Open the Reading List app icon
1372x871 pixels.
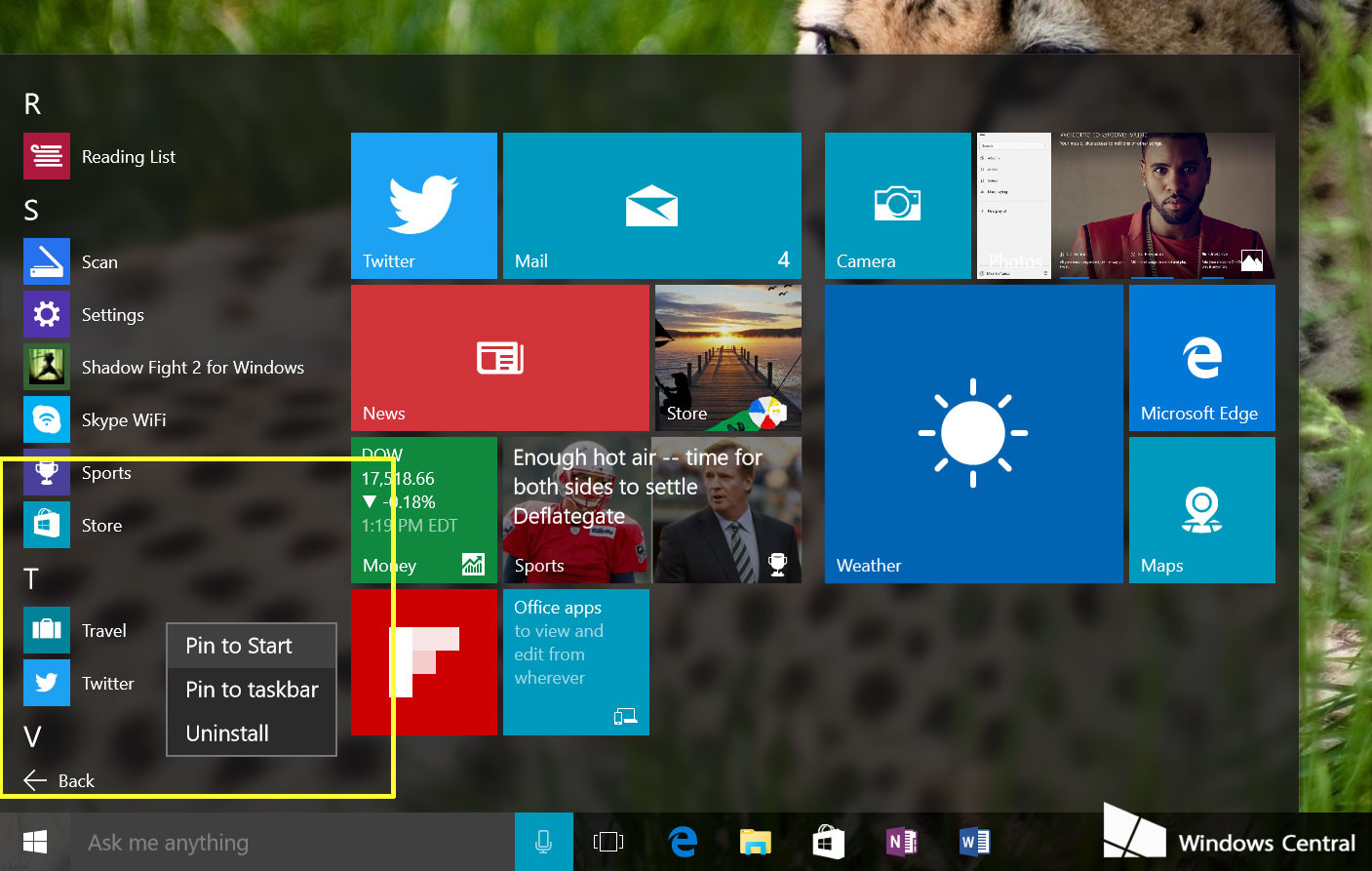[x=47, y=156]
